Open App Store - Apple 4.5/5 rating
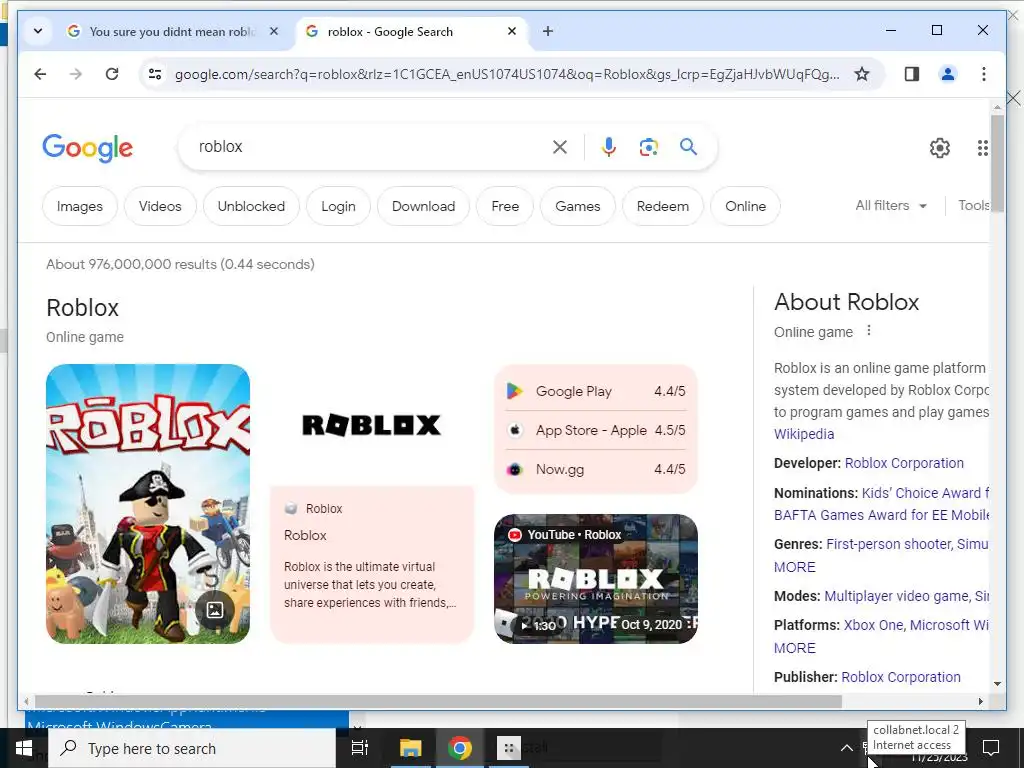Screen dimensions: 1024x768 [596, 430]
